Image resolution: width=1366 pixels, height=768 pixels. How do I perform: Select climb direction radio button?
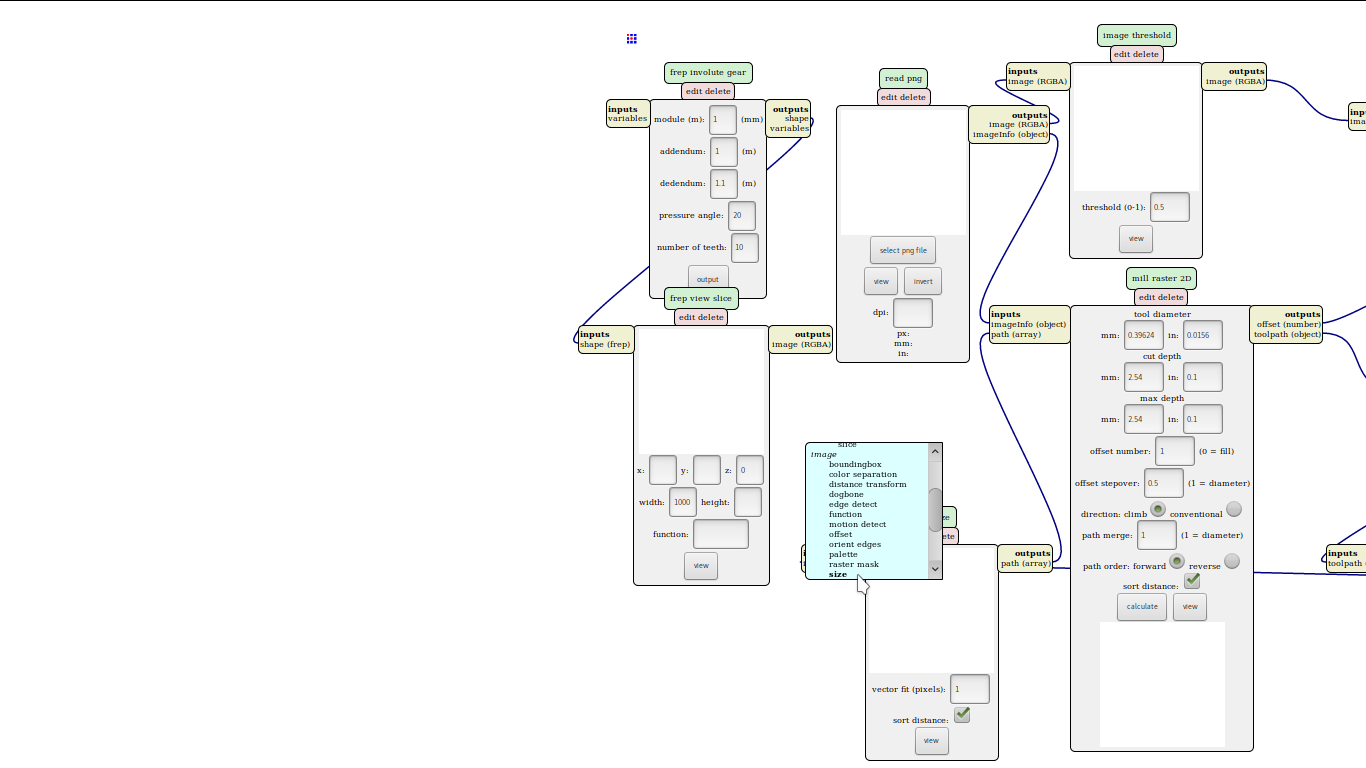tap(1158, 509)
